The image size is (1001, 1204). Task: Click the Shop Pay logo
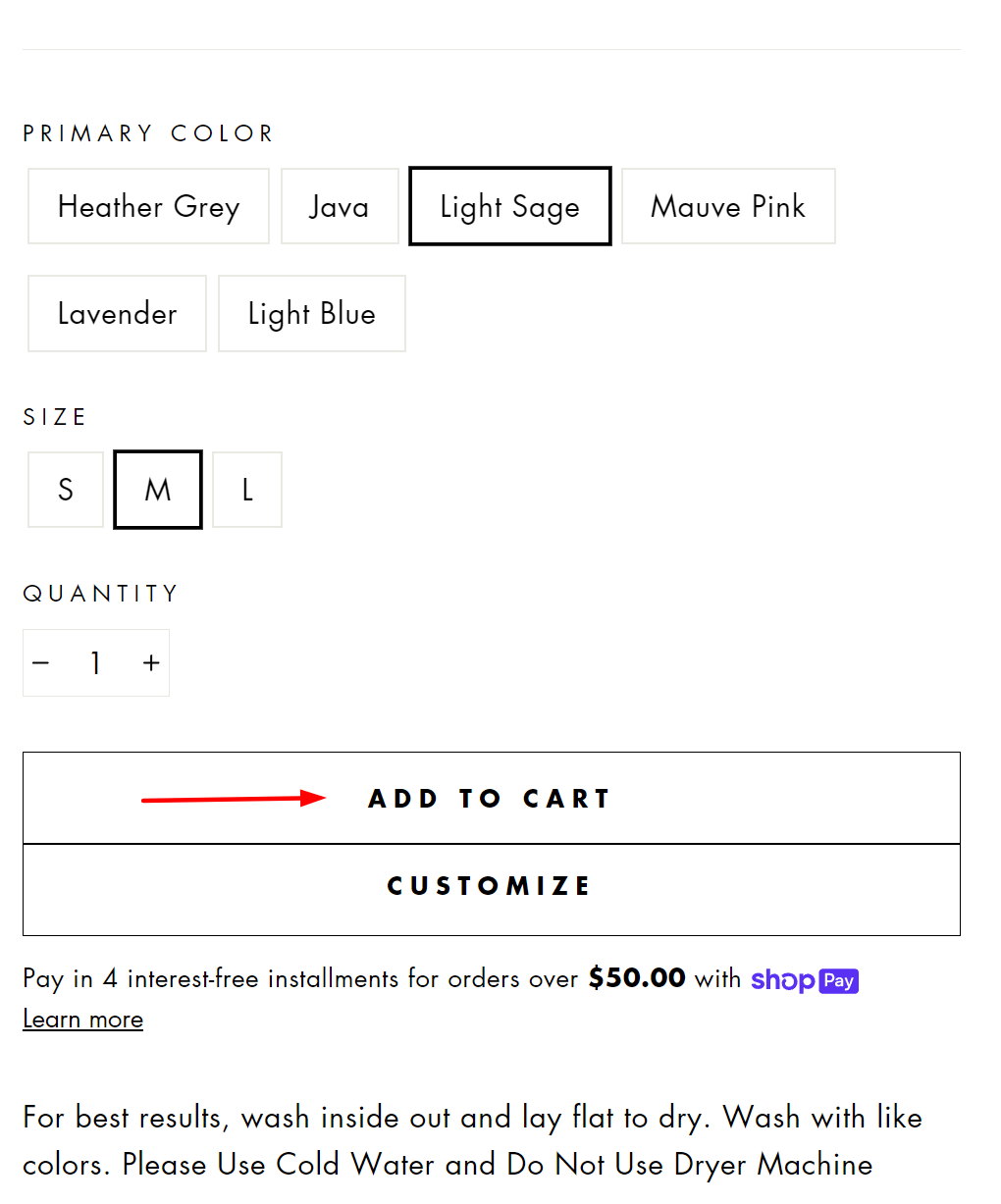click(x=805, y=980)
